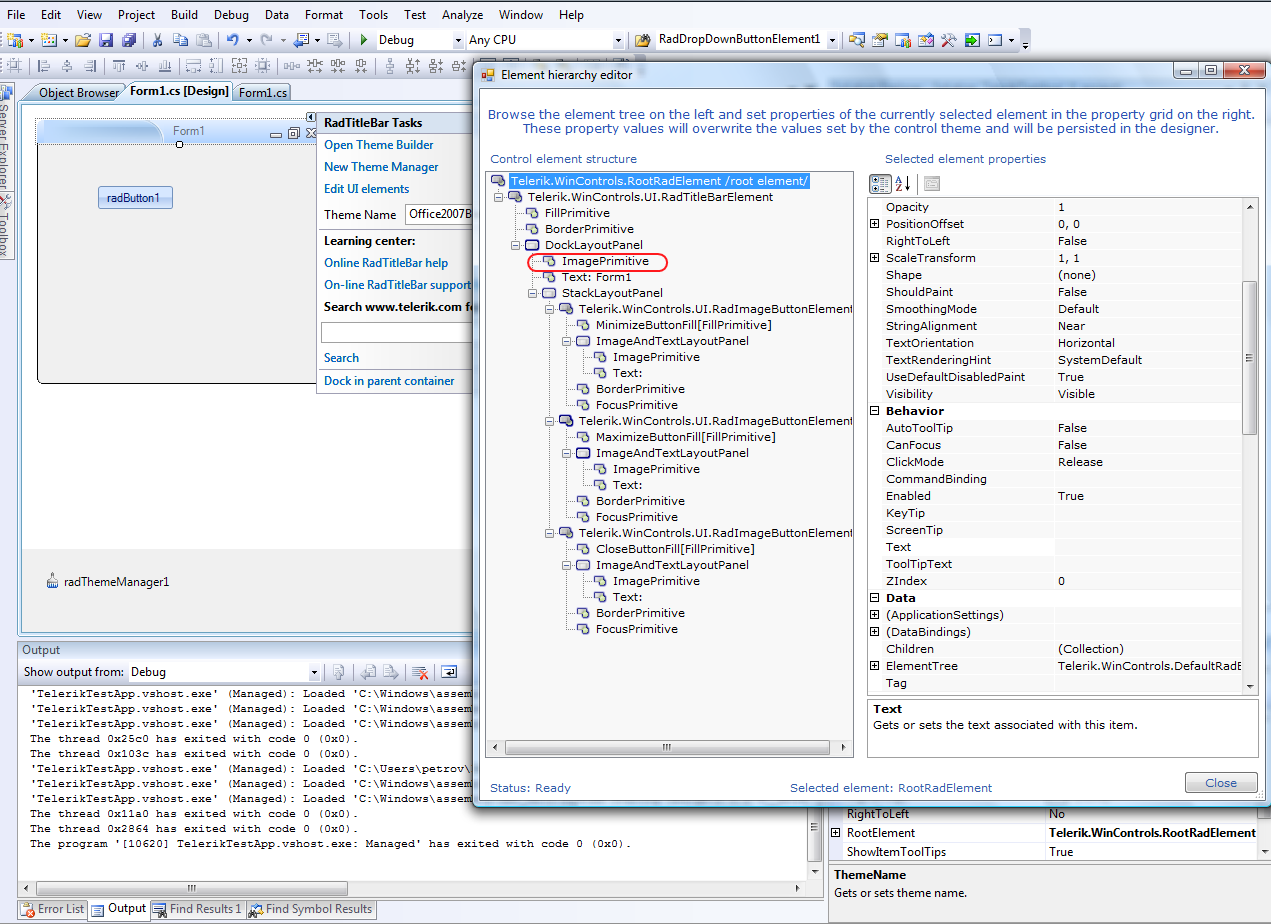Click the Undo arrow icon
Image resolution: width=1271 pixels, height=924 pixels.
232,41
